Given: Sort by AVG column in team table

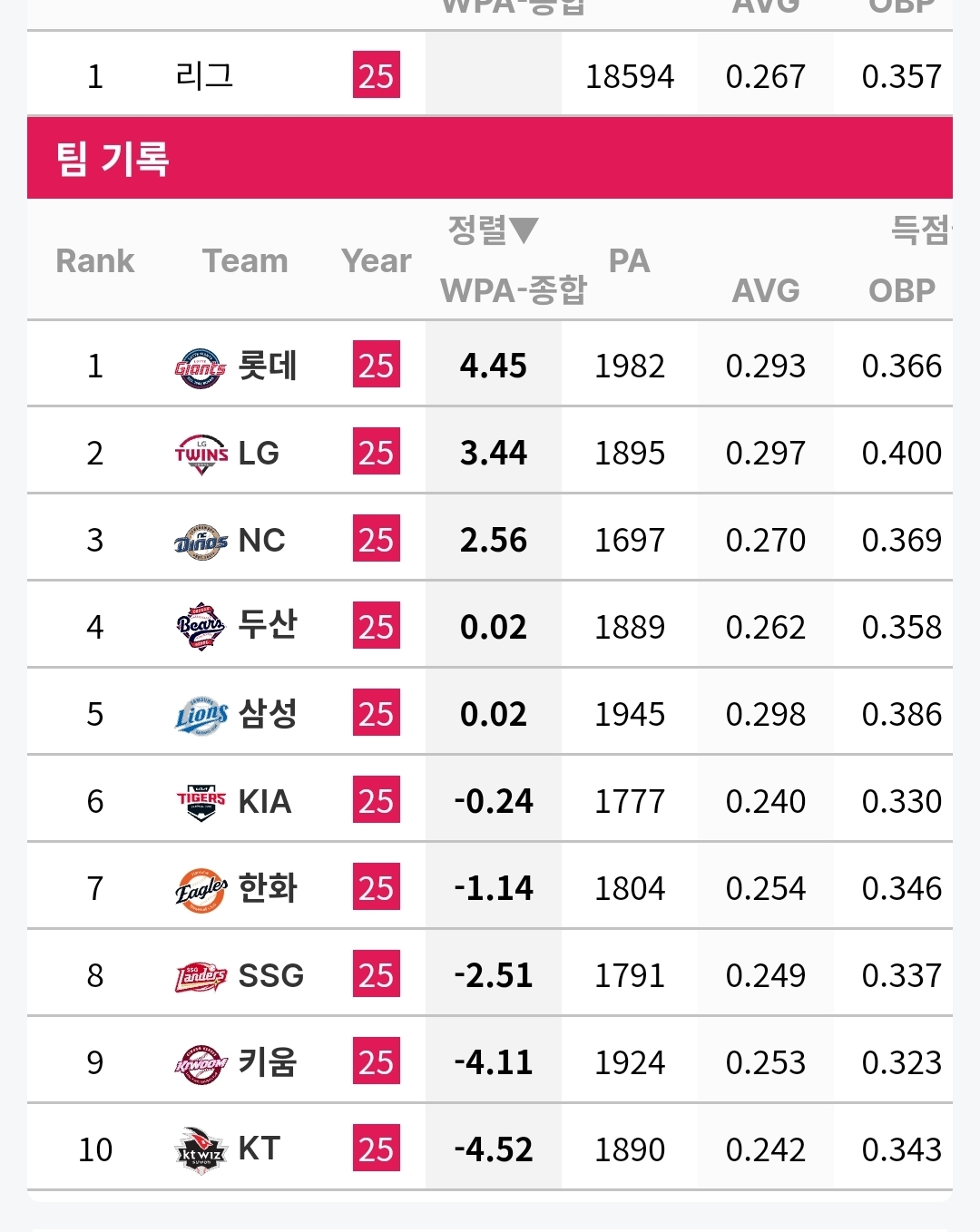Looking at the screenshot, I should [766, 290].
